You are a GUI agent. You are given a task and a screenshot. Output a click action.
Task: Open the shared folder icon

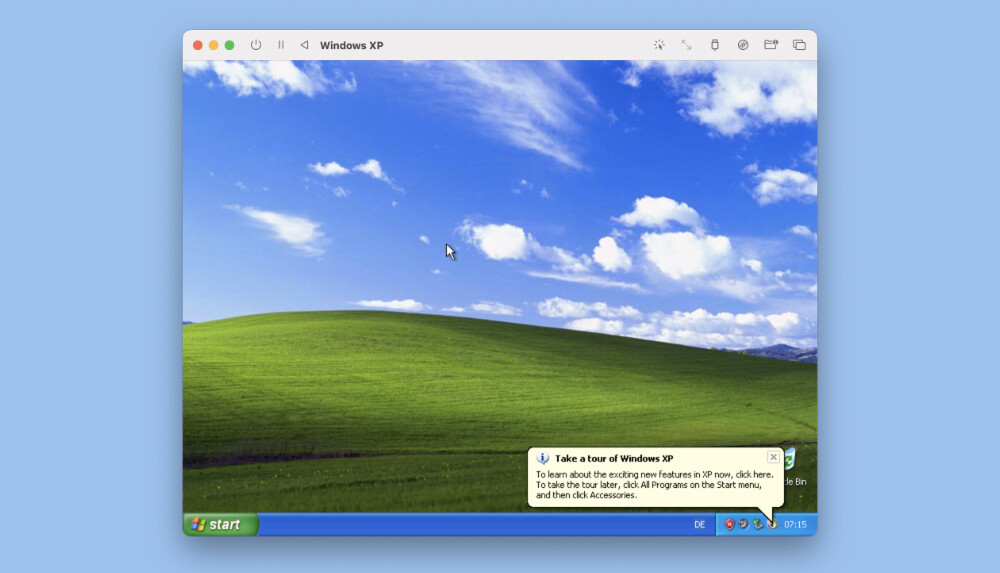pyautogui.click(x=771, y=45)
